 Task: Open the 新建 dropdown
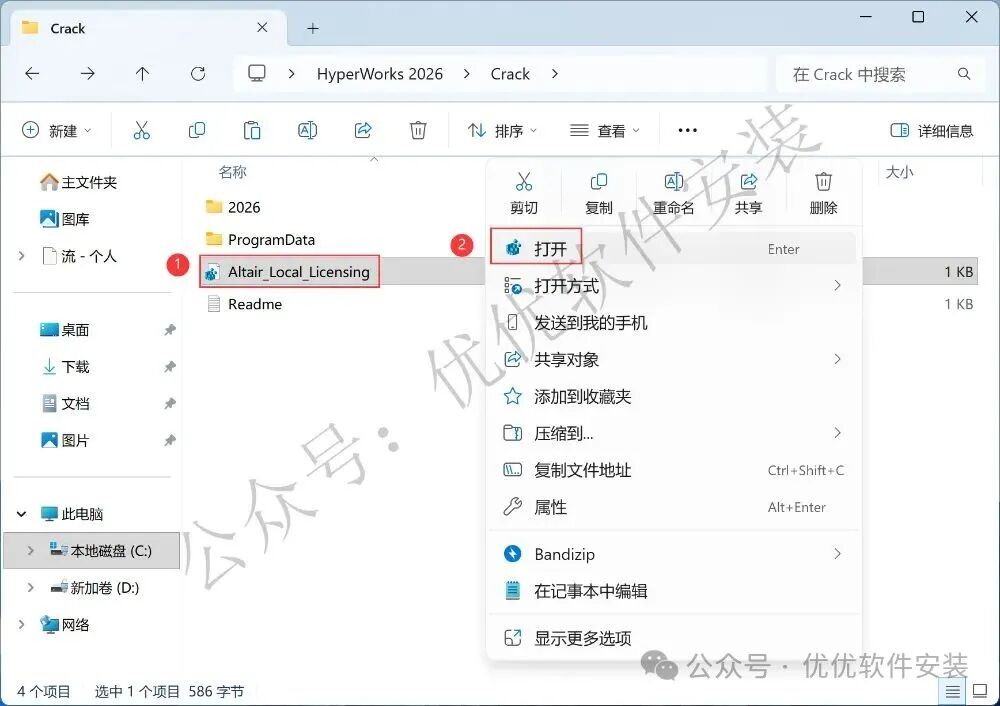coord(57,131)
